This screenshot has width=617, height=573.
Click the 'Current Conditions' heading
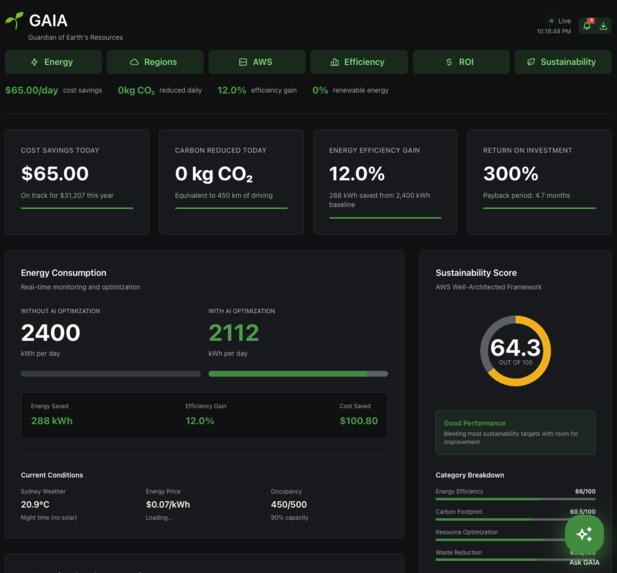pyautogui.click(x=52, y=475)
